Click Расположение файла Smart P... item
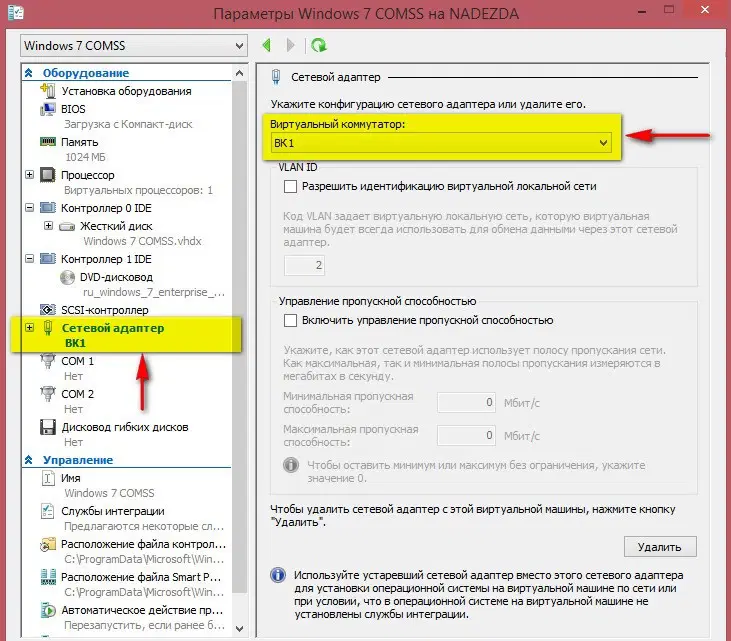This screenshot has height=641, width=731. 141,577
